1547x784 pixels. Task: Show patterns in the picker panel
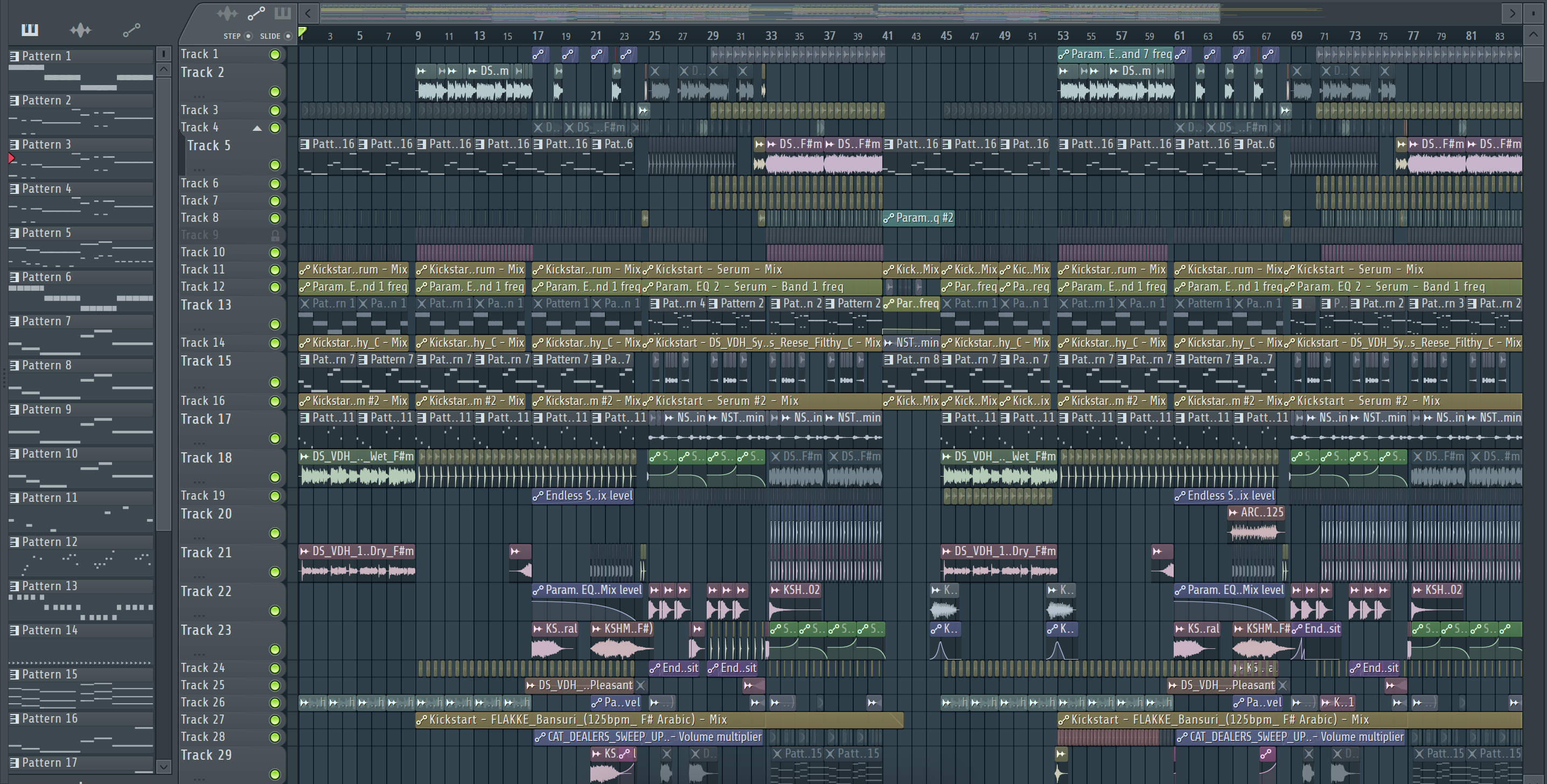click(30, 30)
